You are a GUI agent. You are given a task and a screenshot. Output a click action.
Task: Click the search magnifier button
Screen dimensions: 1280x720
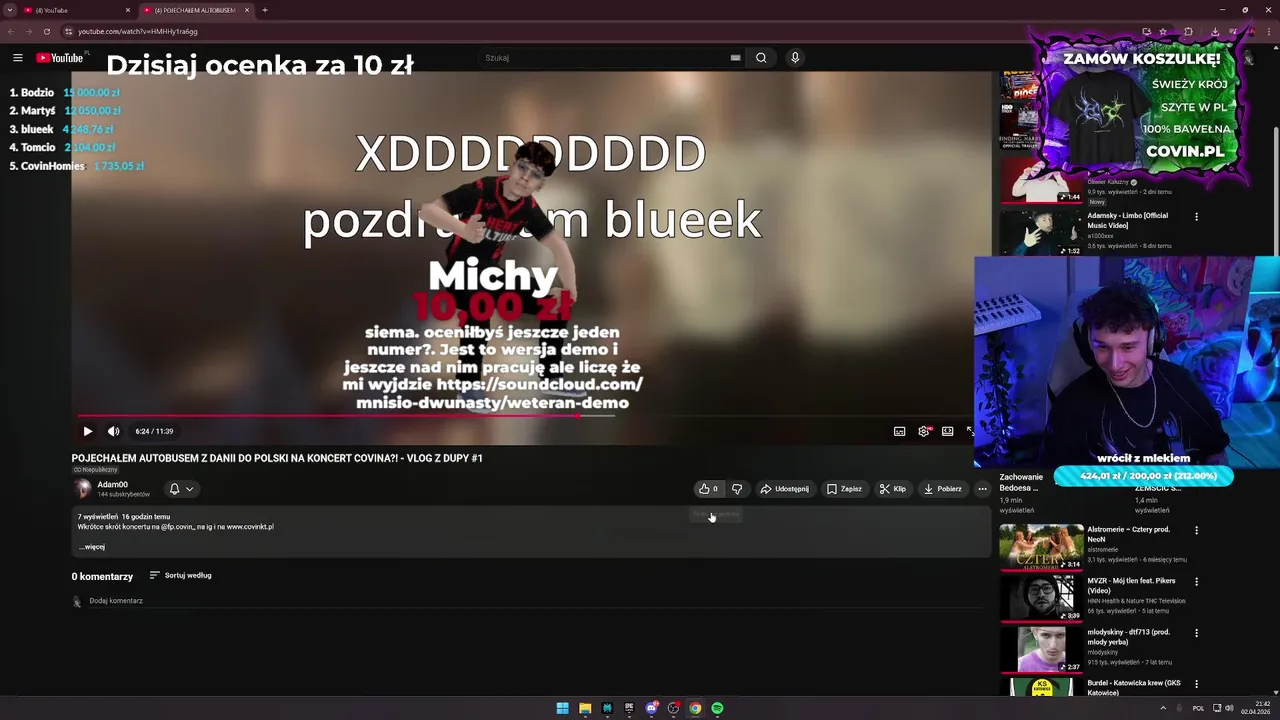(761, 58)
